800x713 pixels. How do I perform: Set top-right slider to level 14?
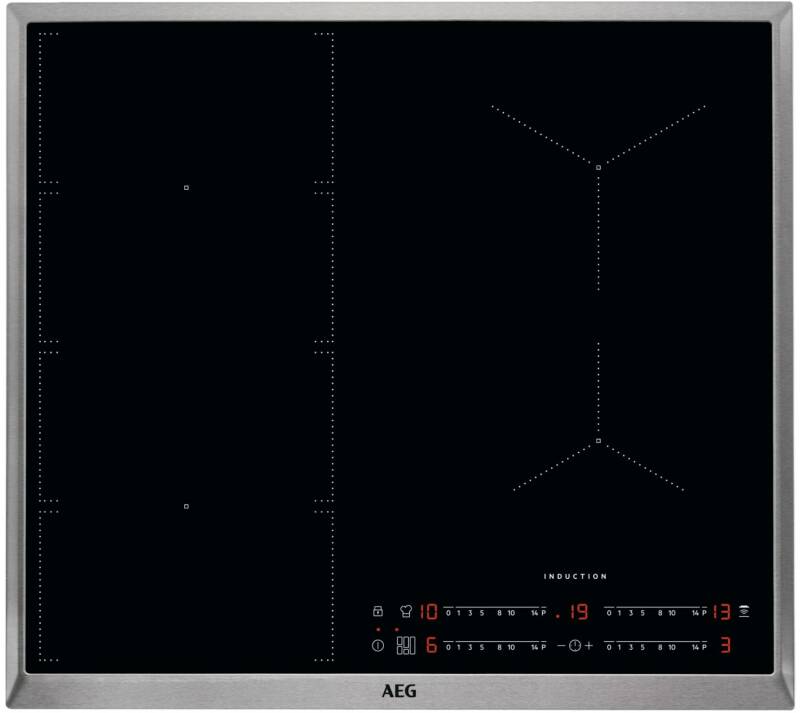point(693,611)
